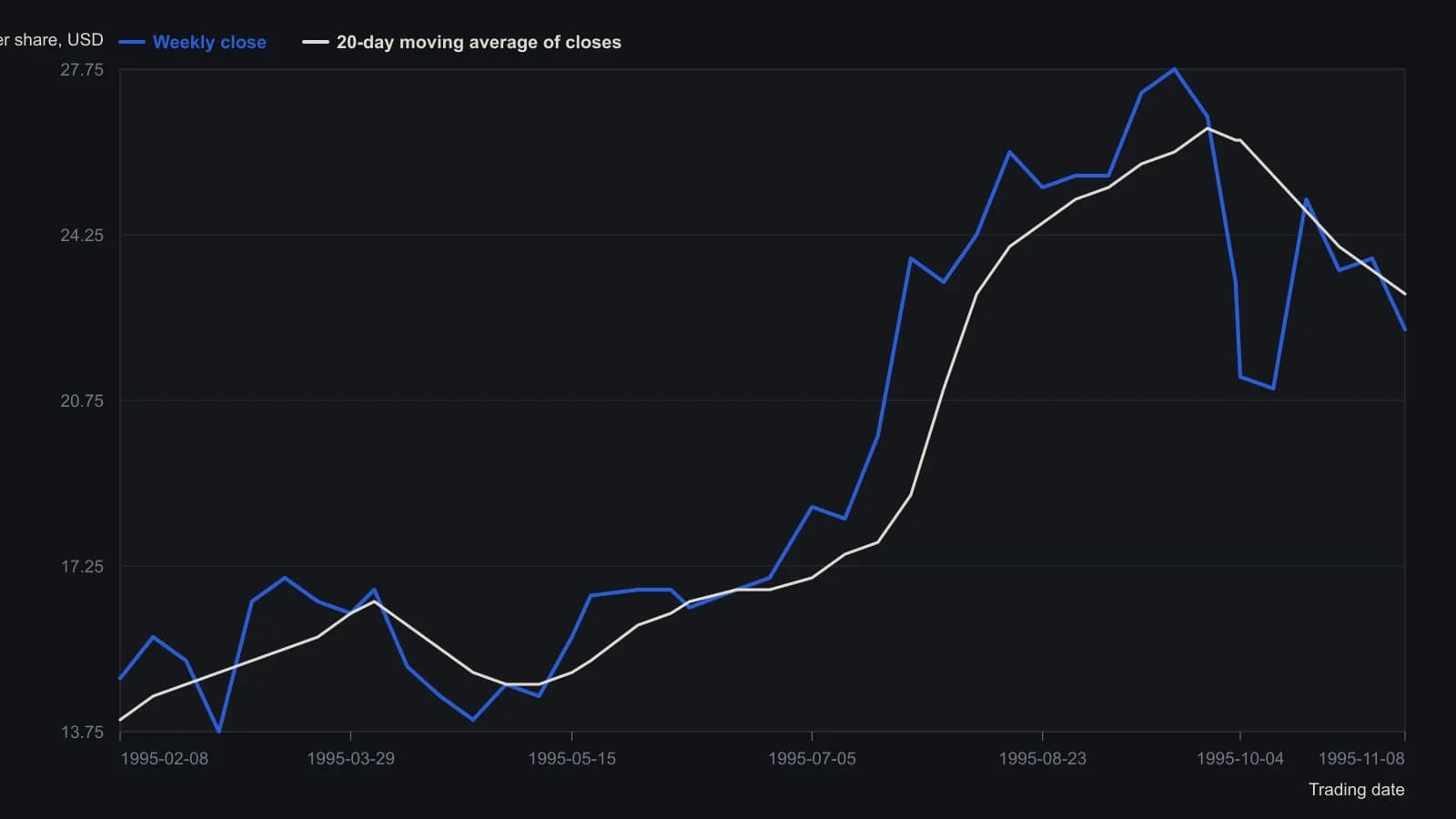Select the 17.25 y-axis label
This screenshot has height=819, width=1456.
tap(82, 567)
